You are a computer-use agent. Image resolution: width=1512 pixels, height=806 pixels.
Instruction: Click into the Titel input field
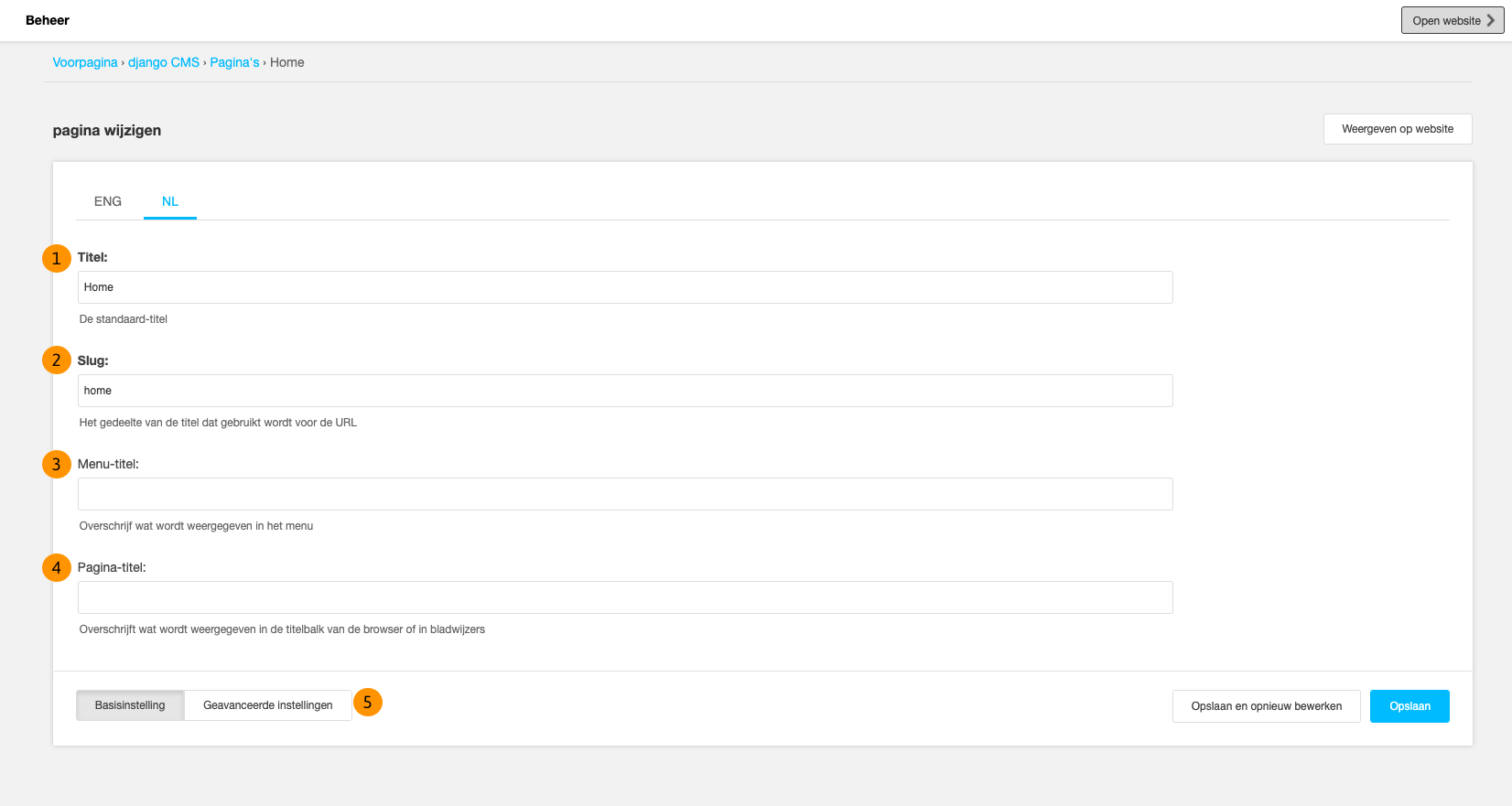point(625,287)
